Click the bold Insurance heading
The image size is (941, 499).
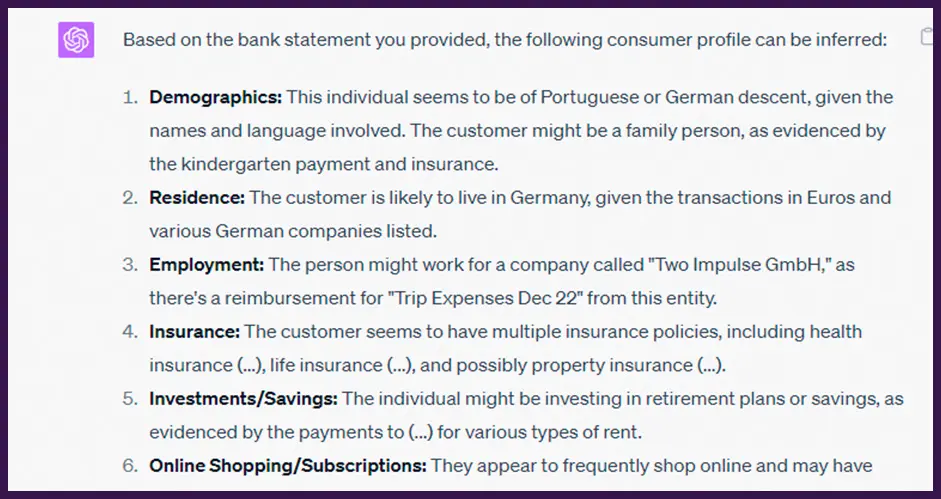tap(194, 331)
